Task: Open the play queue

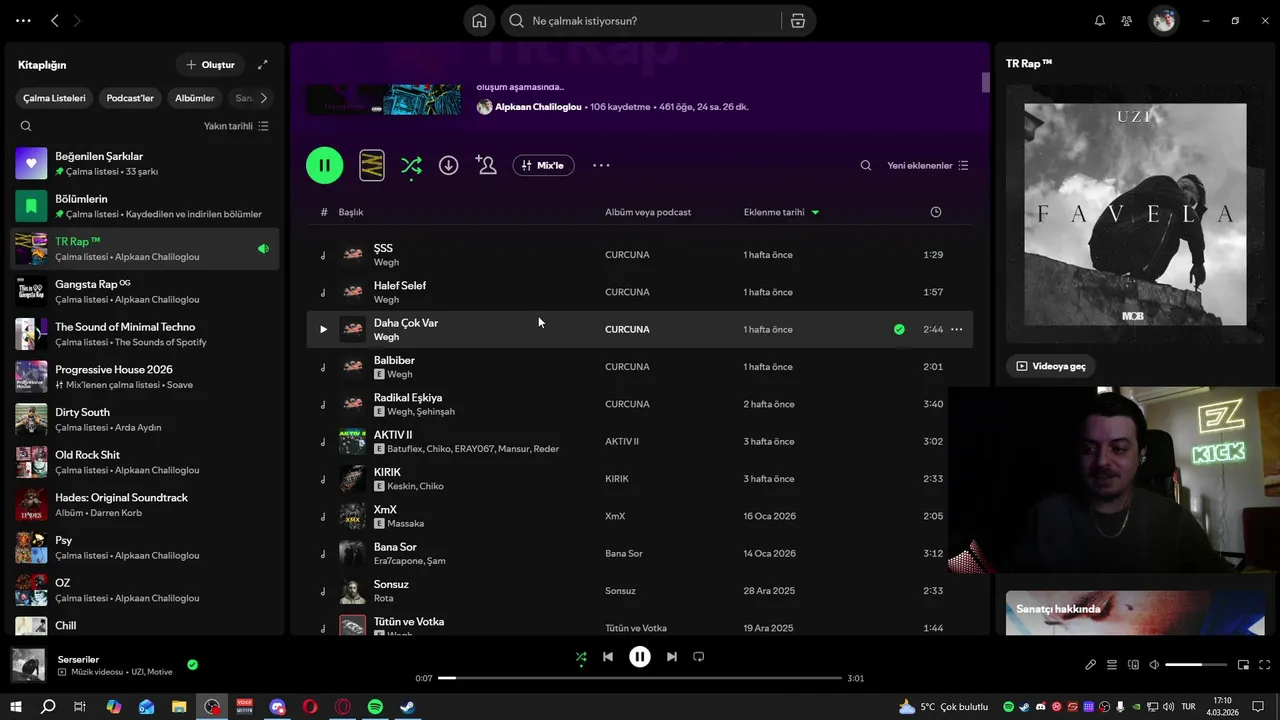Action: click(x=1112, y=665)
